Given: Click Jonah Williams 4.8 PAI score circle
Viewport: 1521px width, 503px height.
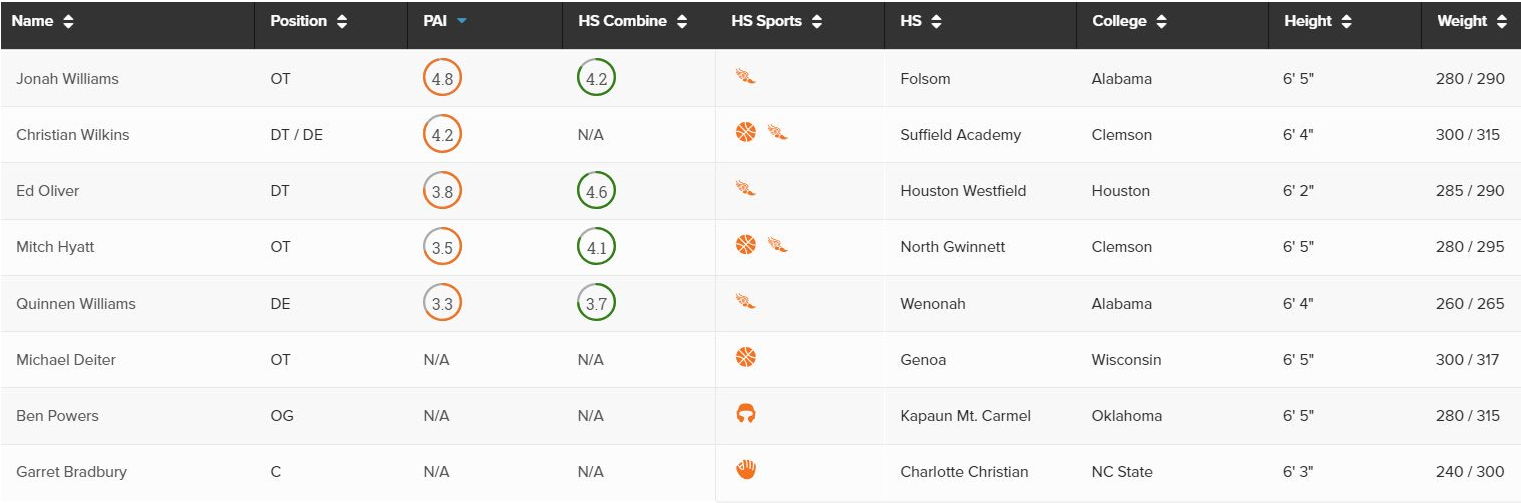Looking at the screenshot, I should tap(442, 78).
